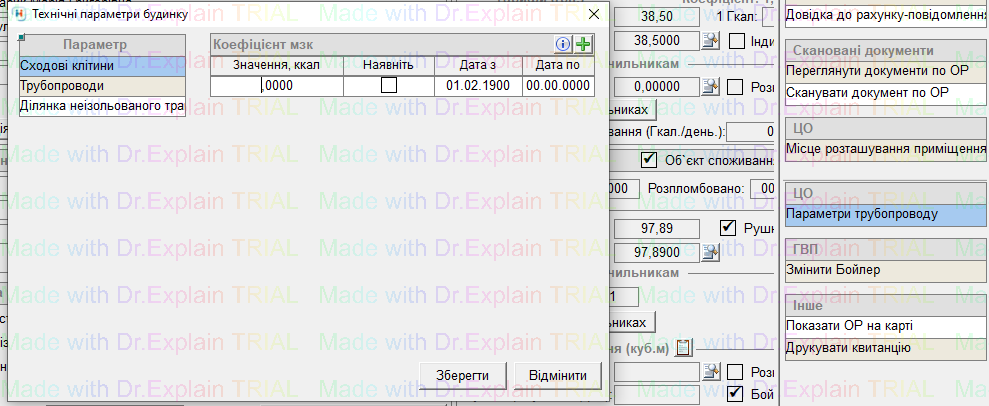Click the green plus add-row icon
This screenshot has height=406, width=989.
pos(584,44)
